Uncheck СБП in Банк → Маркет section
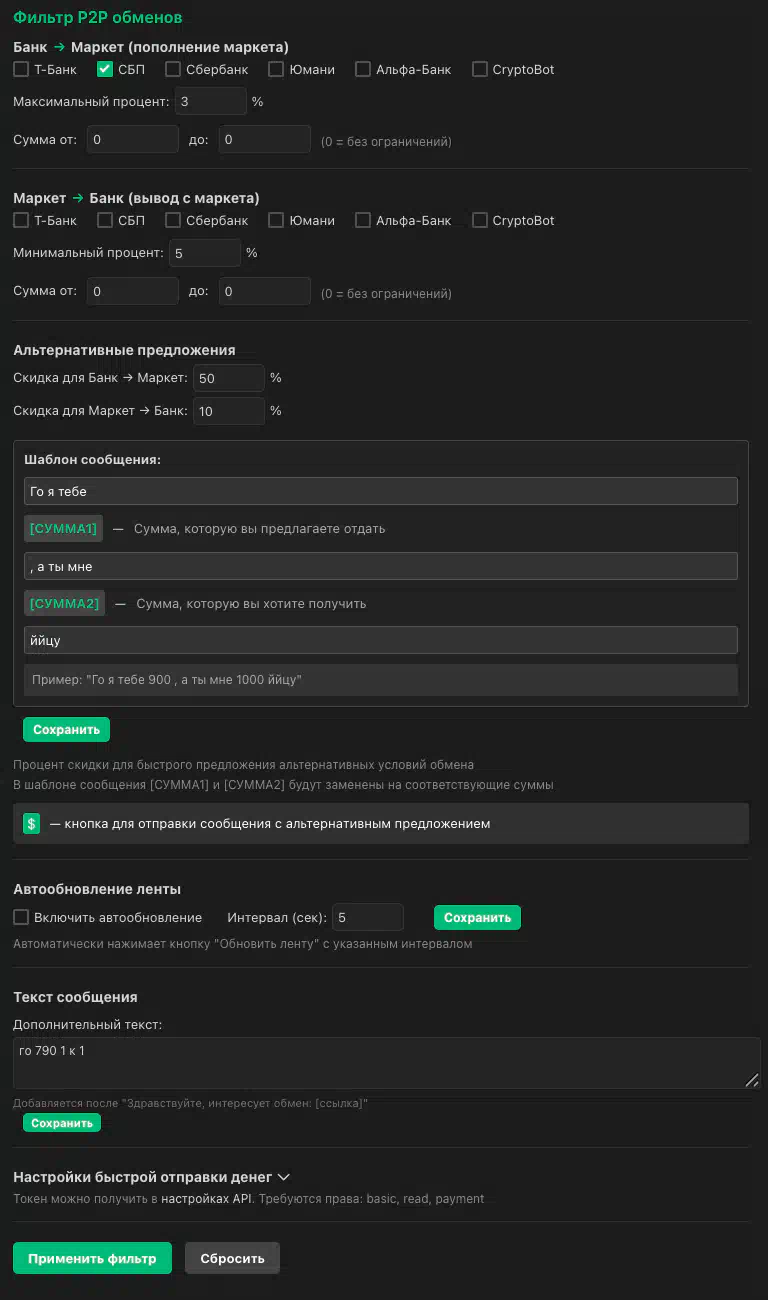The height and width of the screenshot is (1300, 768). pos(104,70)
